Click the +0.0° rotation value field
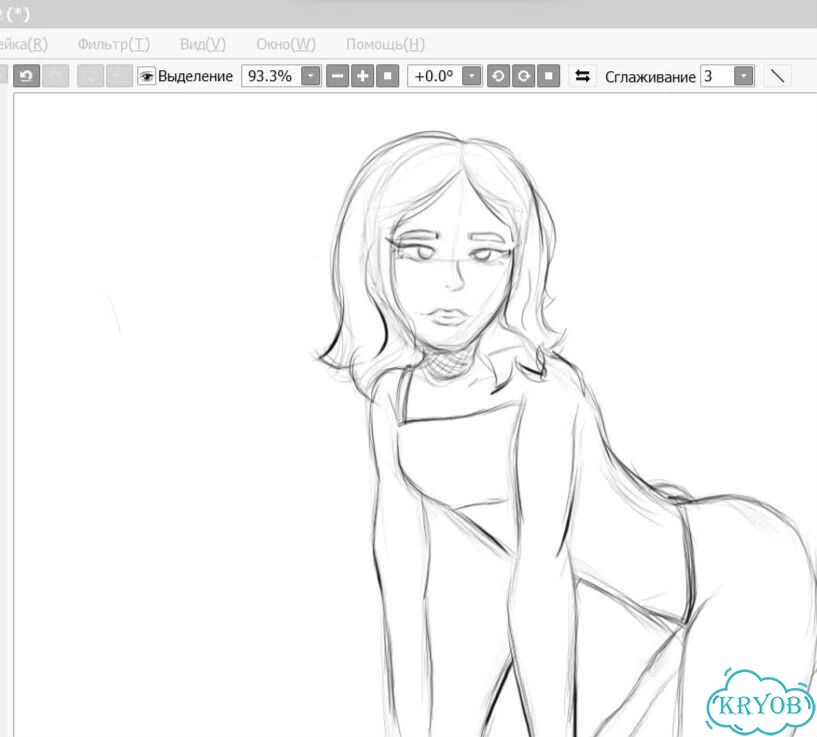The image size is (817, 737). [435, 76]
